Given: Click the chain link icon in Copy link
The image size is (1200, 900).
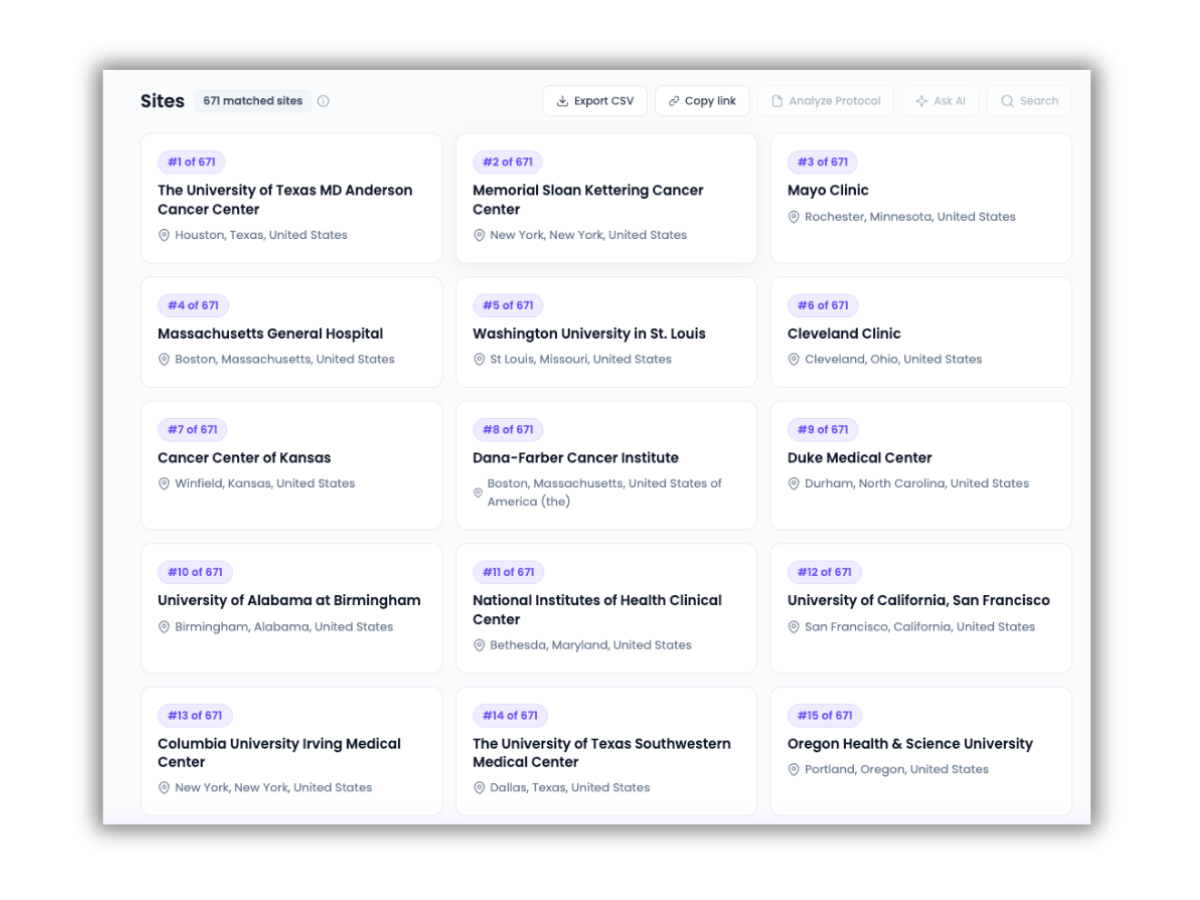Looking at the screenshot, I should (x=674, y=101).
